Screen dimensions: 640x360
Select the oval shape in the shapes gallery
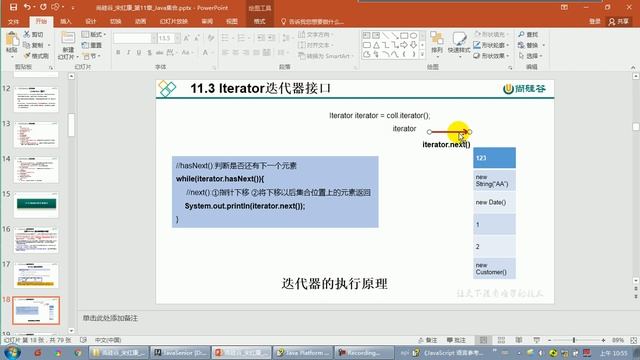click(413, 36)
